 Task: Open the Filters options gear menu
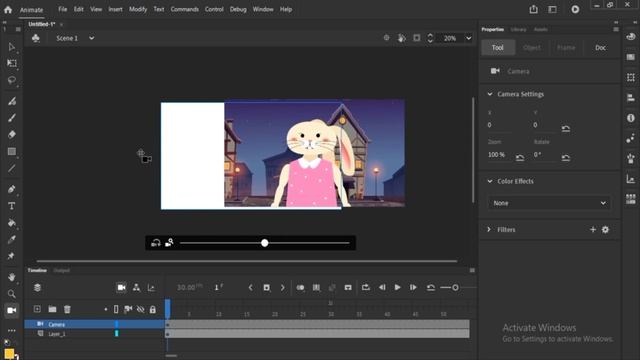[605, 230]
